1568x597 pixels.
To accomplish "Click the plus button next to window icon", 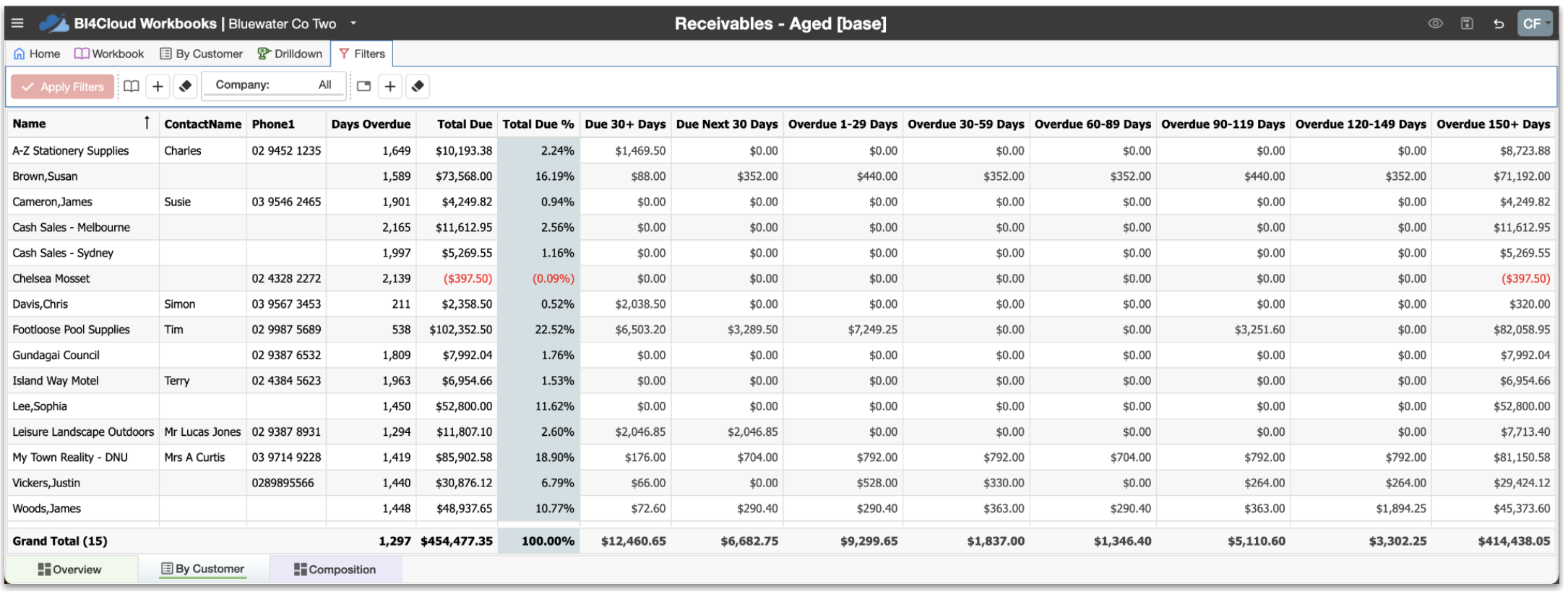I will tap(390, 86).
